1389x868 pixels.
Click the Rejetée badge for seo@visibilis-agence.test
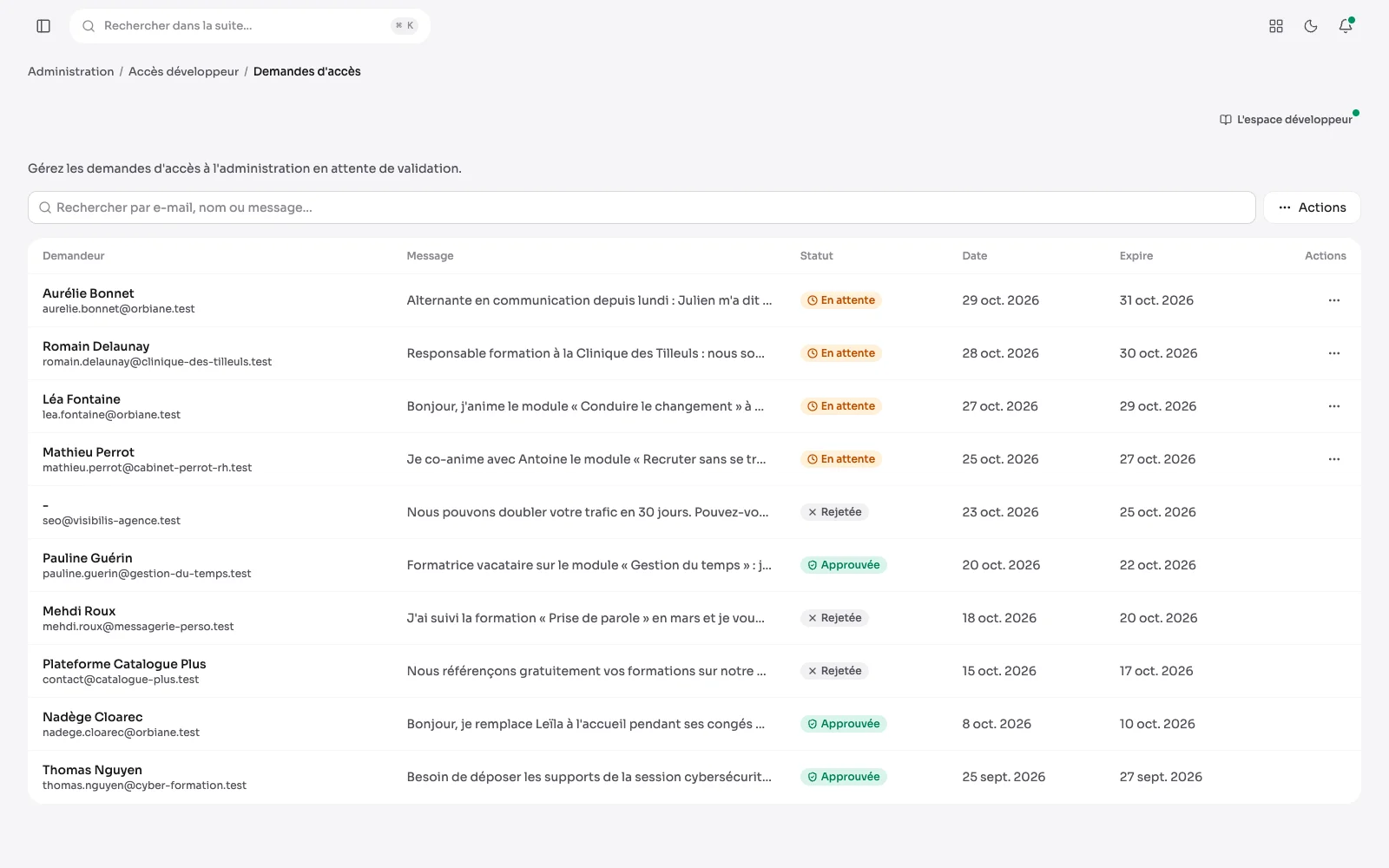[834, 512]
